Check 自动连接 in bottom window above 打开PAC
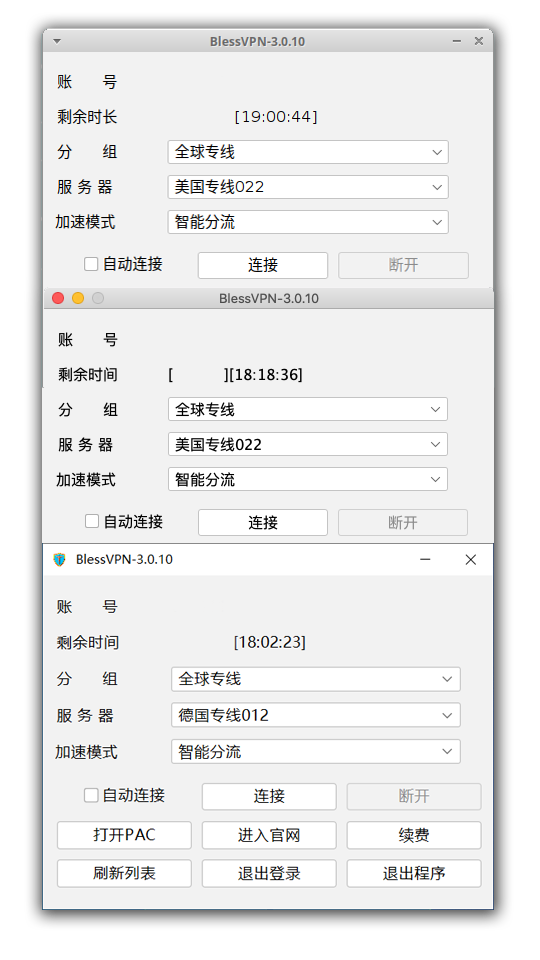Viewport: 540px width, 960px height. pyautogui.click(x=91, y=795)
